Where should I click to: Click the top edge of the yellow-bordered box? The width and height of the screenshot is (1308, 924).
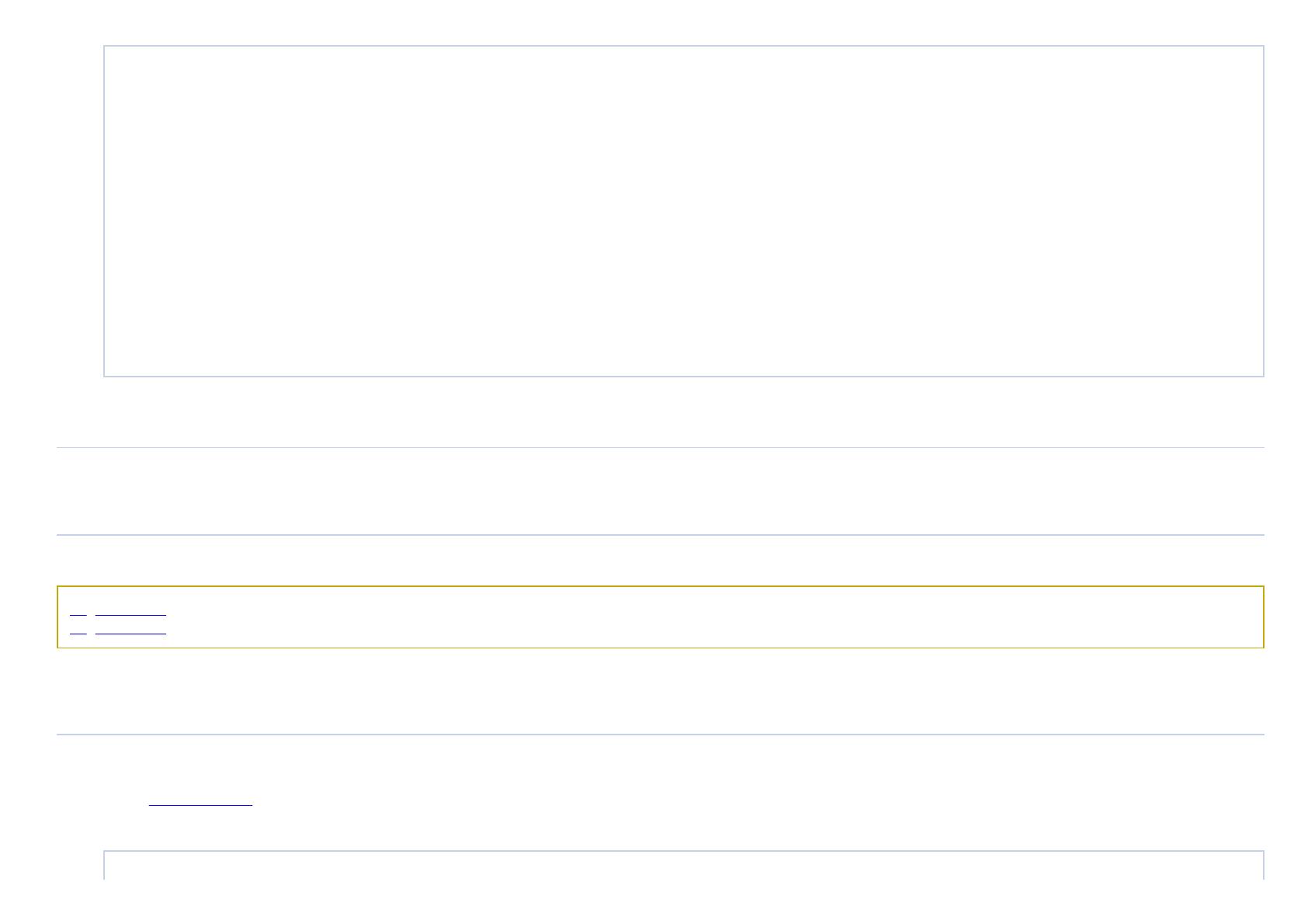tap(660, 586)
